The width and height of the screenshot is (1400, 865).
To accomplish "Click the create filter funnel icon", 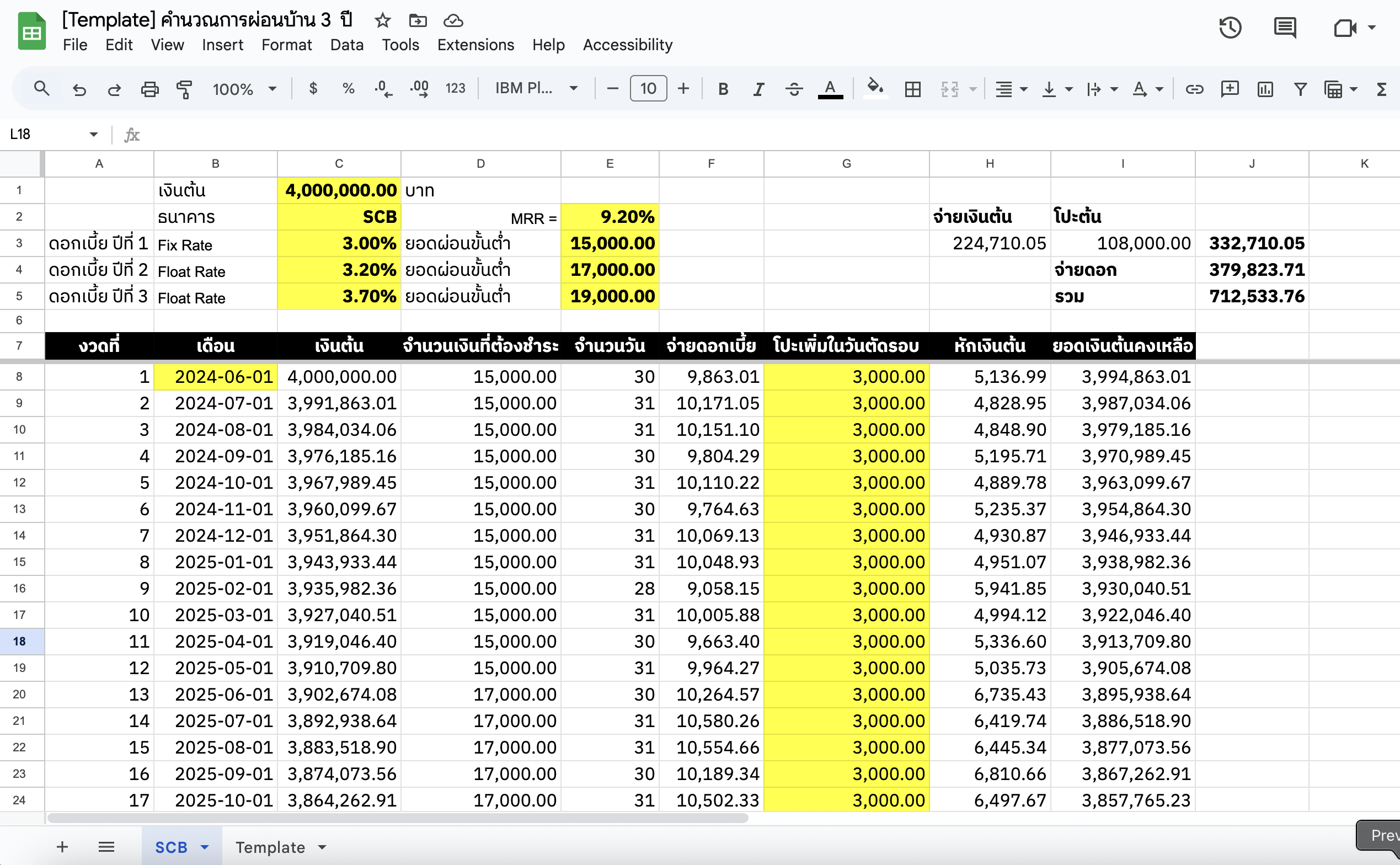I will (1300, 89).
